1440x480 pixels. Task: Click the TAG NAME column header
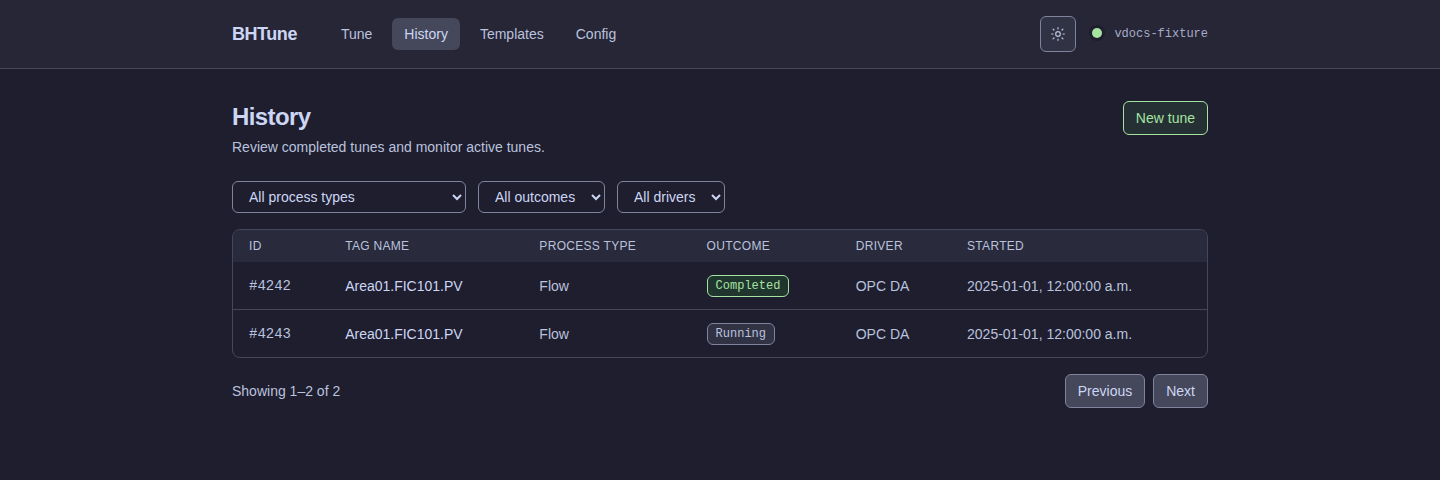(377, 246)
